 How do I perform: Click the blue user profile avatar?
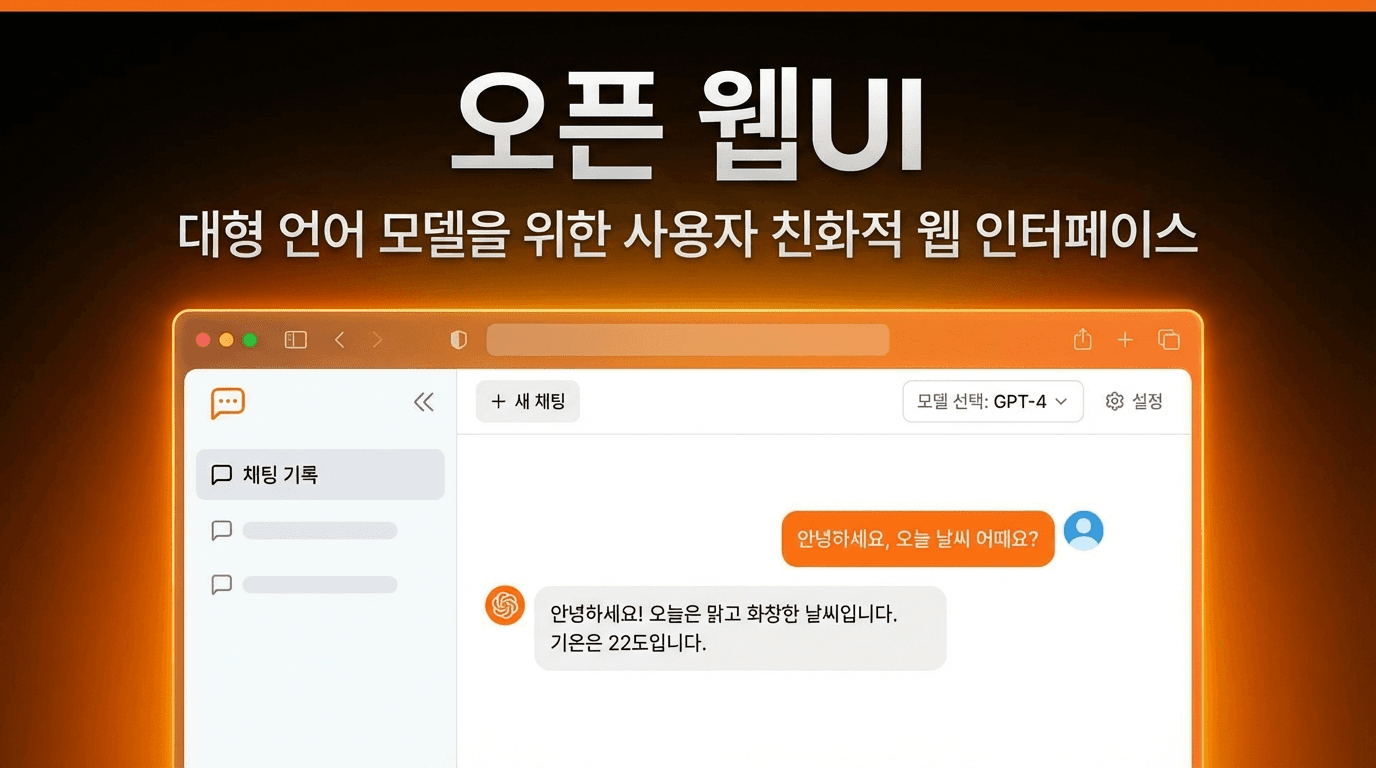(1083, 530)
